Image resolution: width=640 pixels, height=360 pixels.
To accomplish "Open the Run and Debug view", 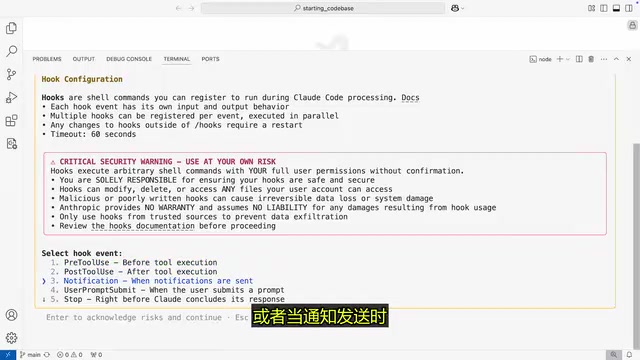I will coord(11,98).
